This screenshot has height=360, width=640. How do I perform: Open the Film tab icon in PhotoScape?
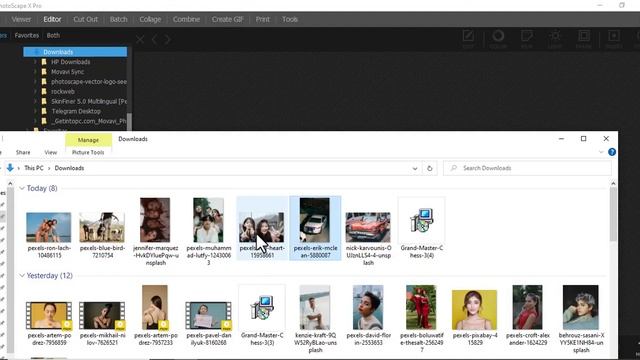pos(527,36)
